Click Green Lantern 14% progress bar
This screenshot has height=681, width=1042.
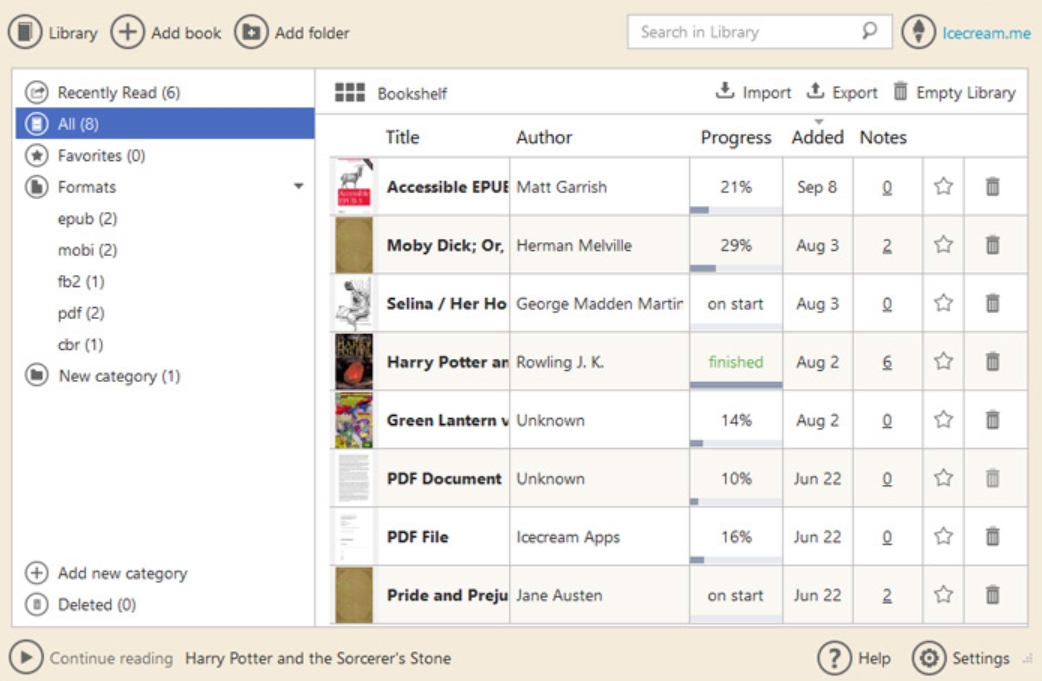click(736, 443)
